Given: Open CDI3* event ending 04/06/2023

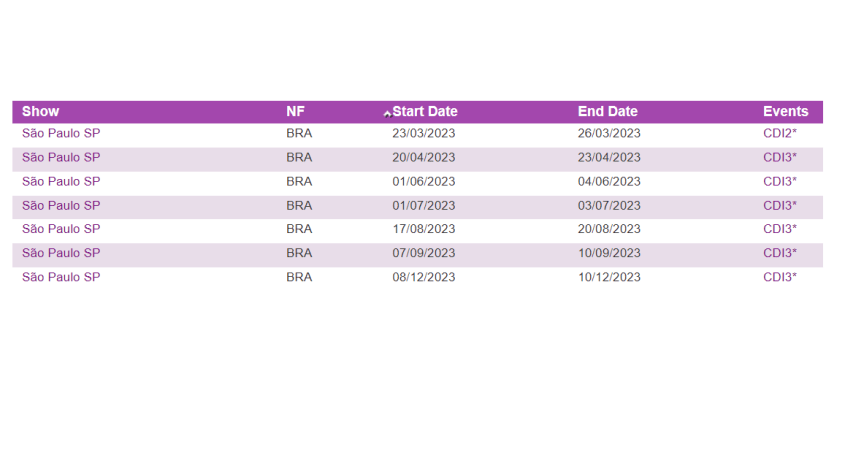Looking at the screenshot, I should point(779,181).
